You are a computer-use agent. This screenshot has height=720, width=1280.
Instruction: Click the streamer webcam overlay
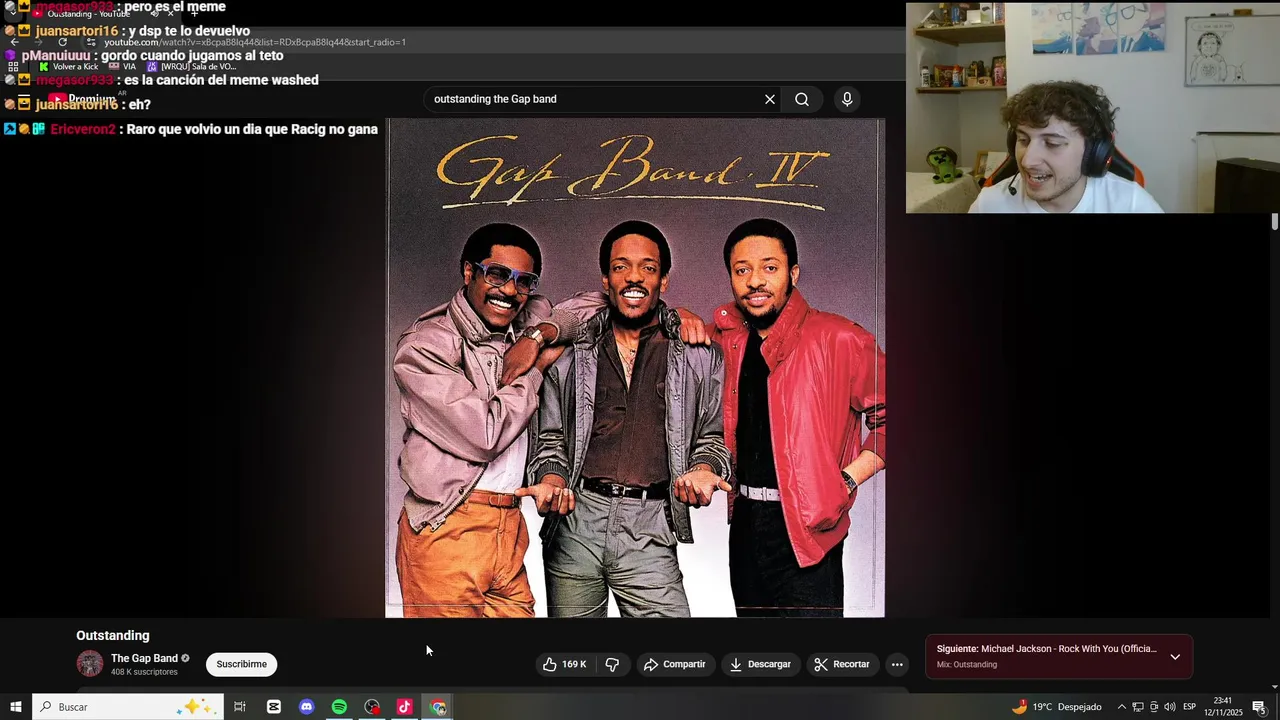point(1092,108)
